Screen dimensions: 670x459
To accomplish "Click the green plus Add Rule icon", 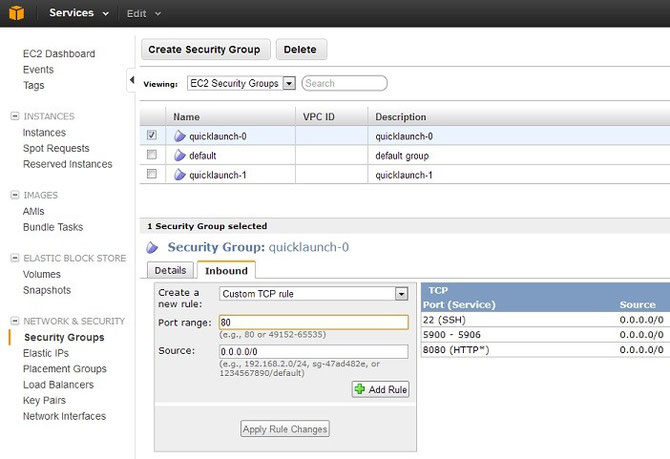I will click(360, 389).
